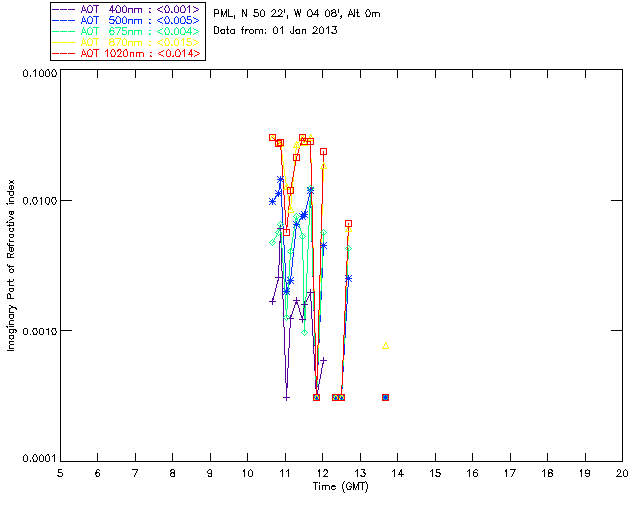
Task: Click the AOT 675nm legend entry
Action: 126,31
